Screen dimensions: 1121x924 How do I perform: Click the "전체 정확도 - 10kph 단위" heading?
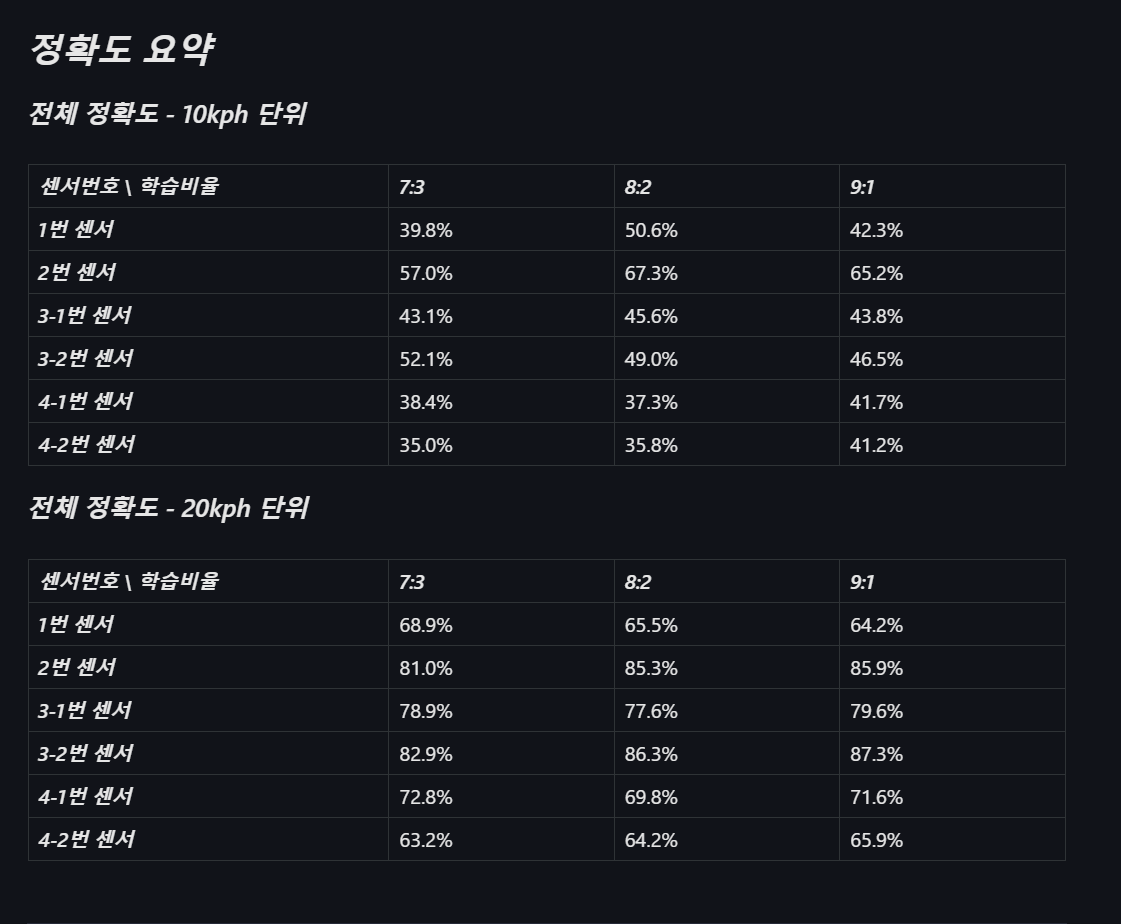167,114
